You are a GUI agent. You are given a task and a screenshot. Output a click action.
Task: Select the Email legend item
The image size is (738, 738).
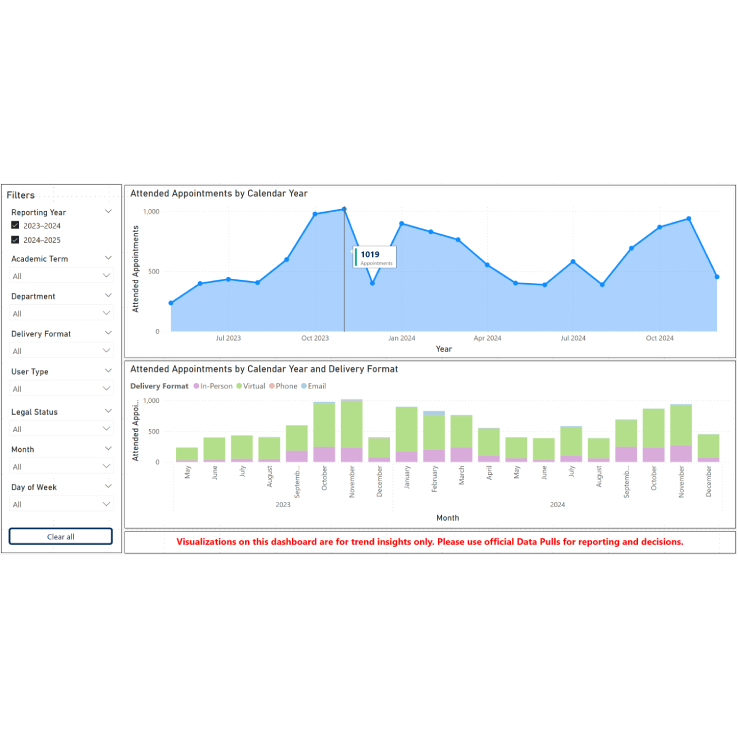point(314,385)
